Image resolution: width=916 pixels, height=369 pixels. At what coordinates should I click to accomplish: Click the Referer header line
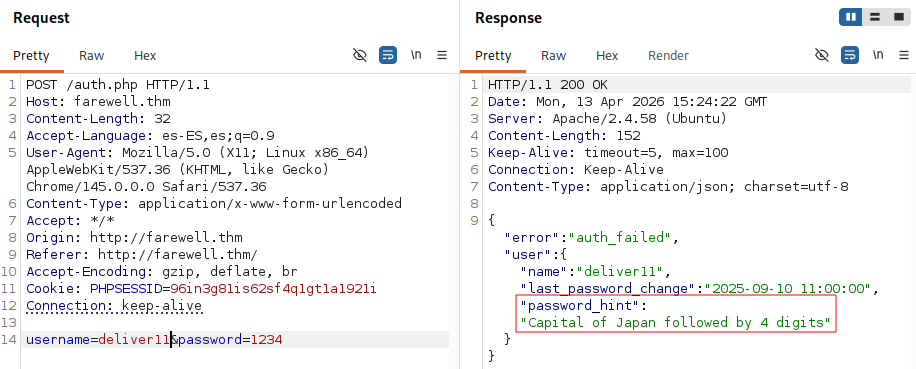[142, 255]
